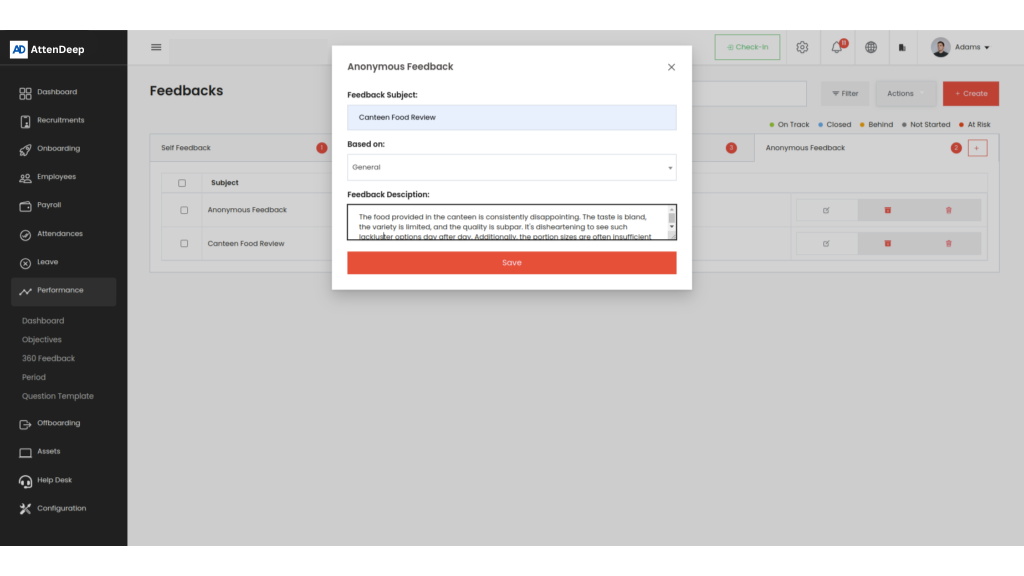Close the Anonymous Feedback dialog
1024x576 pixels.
(x=671, y=67)
